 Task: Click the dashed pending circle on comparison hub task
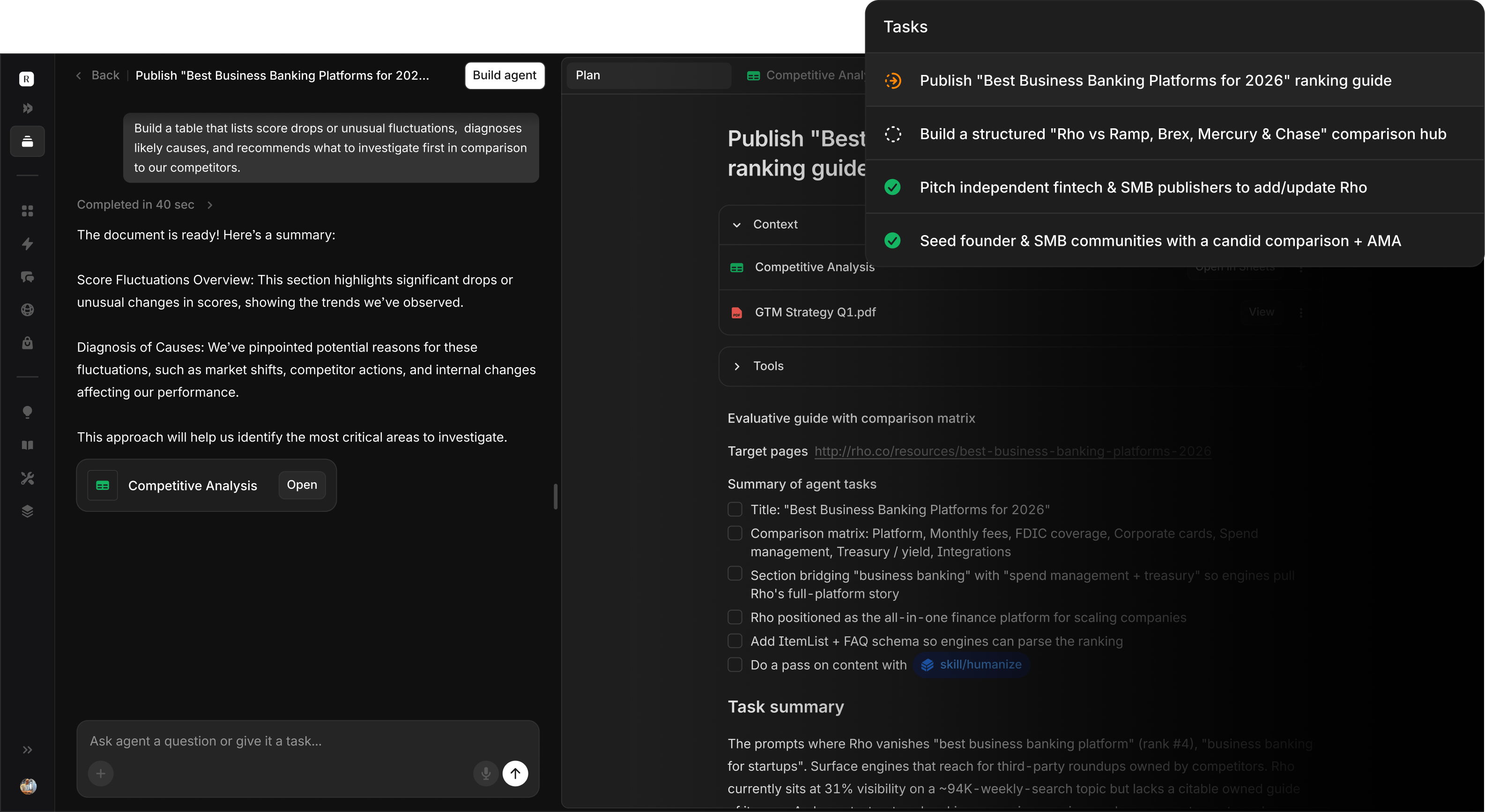coord(893,134)
